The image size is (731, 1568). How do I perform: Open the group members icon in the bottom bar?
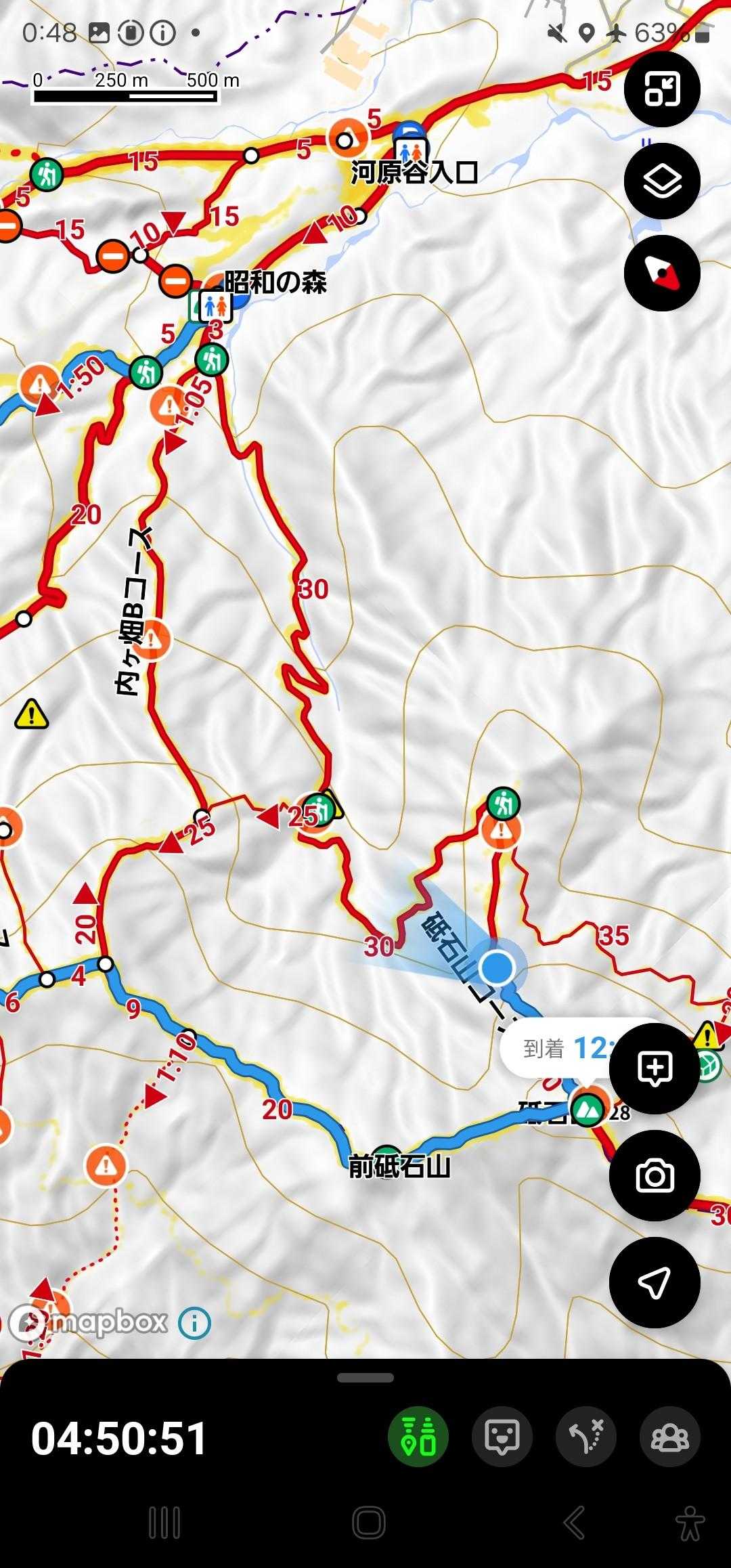coord(670,1437)
